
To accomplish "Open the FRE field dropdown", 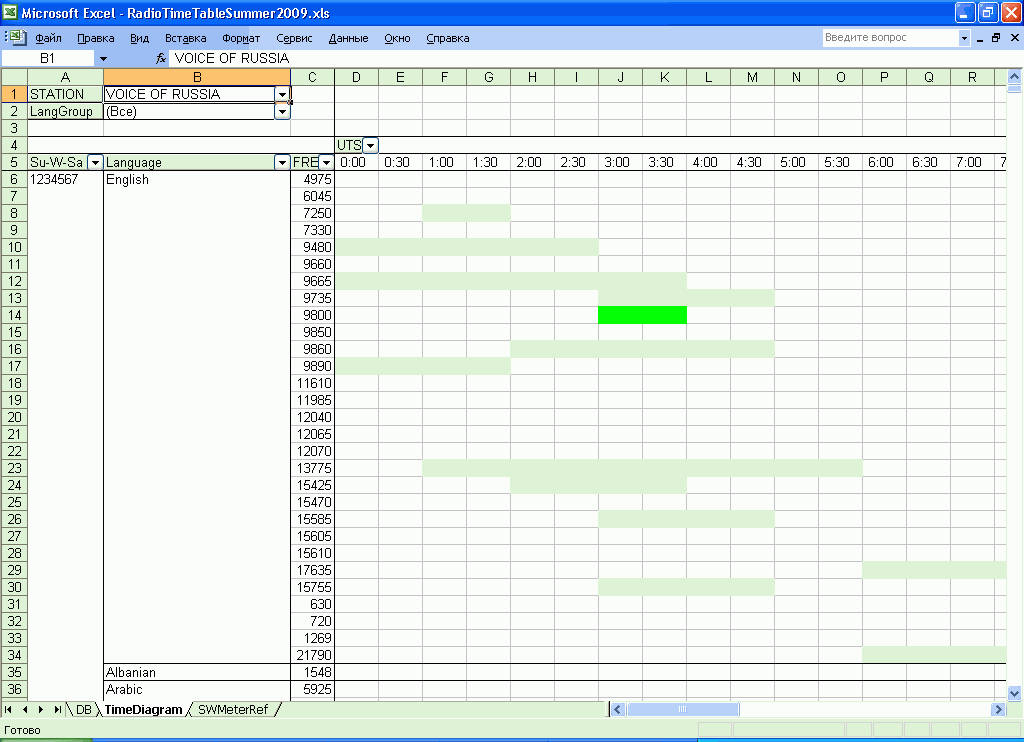I will pyautogui.click(x=326, y=162).
